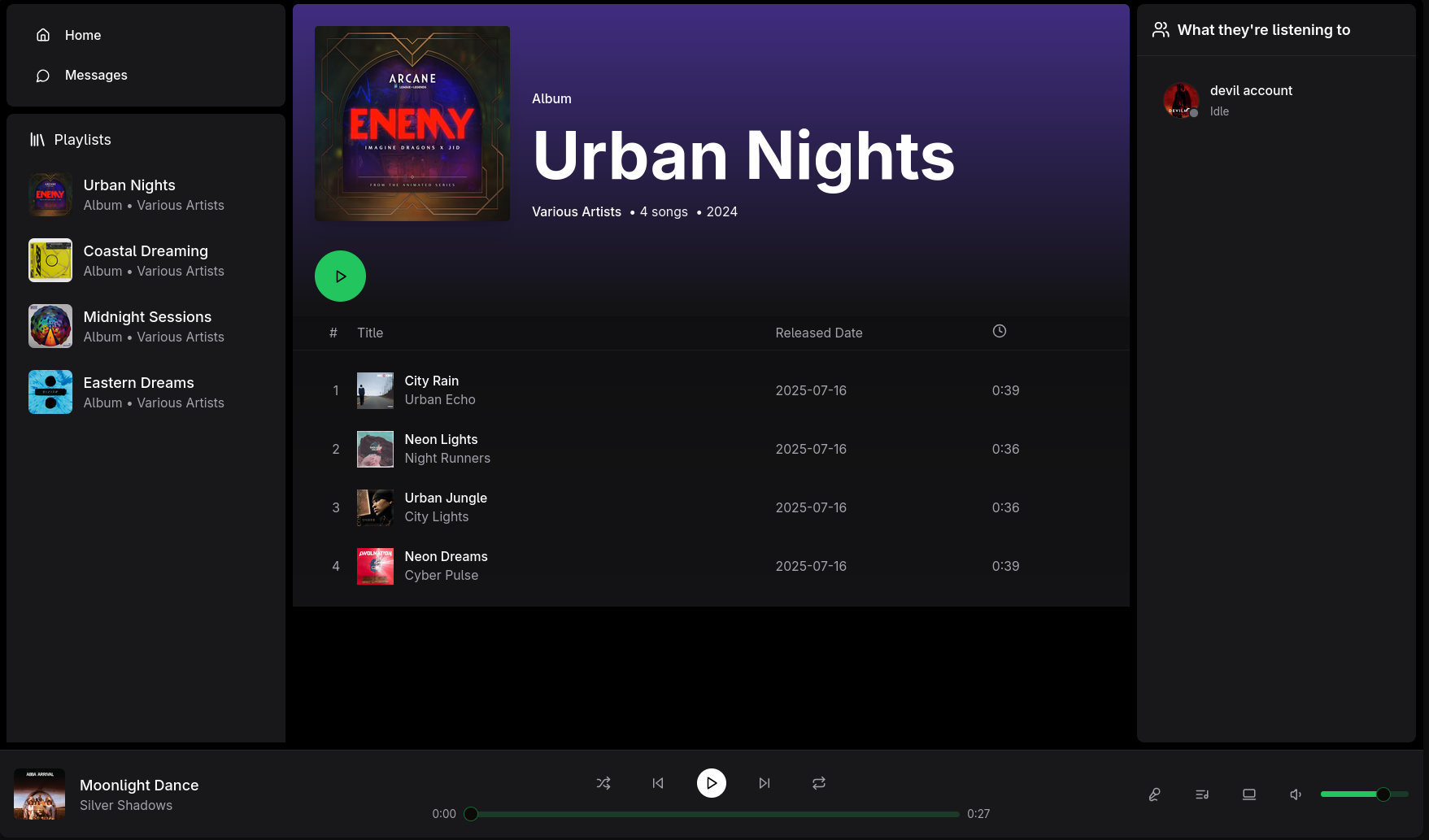The height and width of the screenshot is (840, 1429).
Task: Click the Coastal Dreaming yellow cover thumbnail
Action: (50, 260)
